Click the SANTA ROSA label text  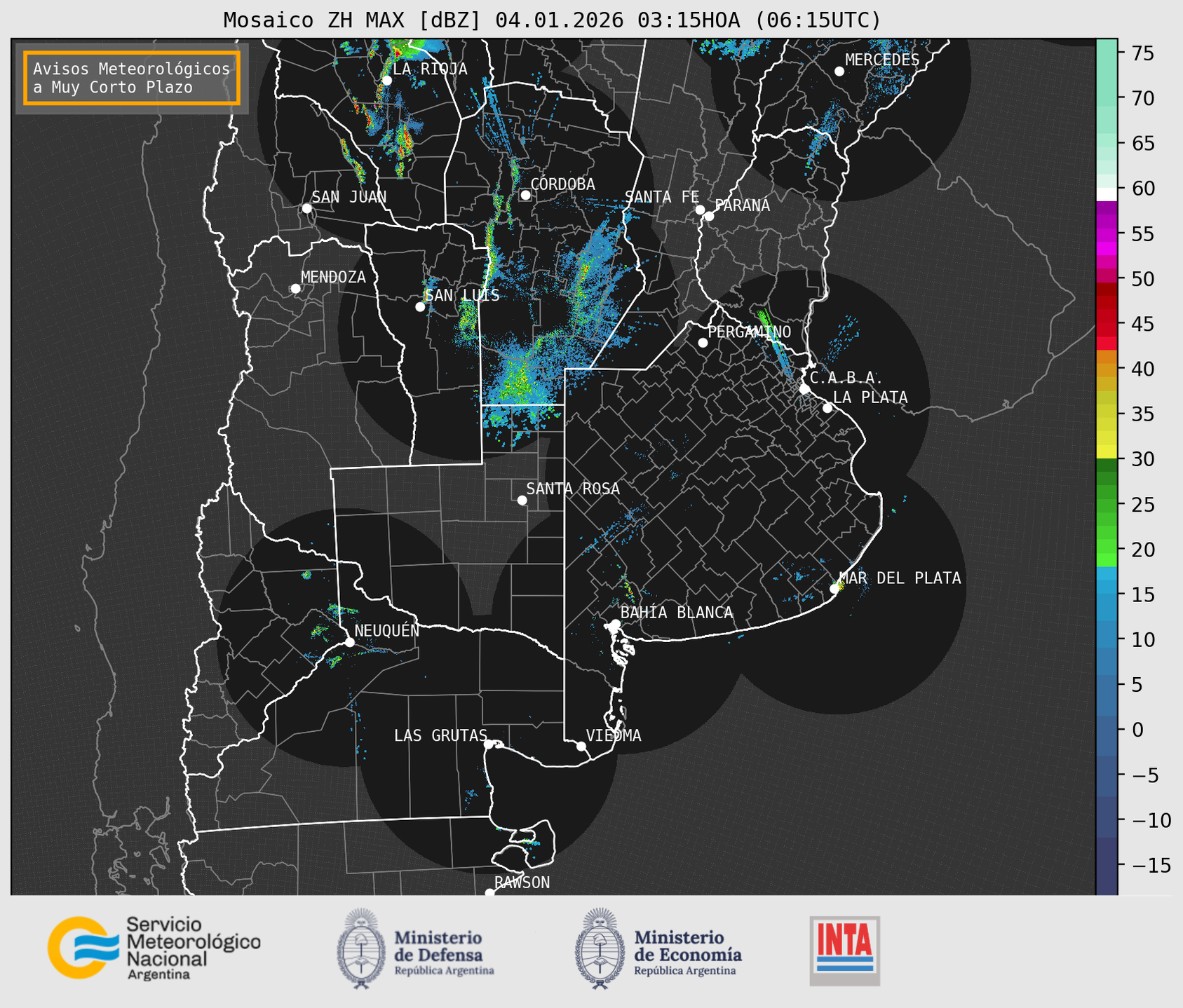click(x=573, y=489)
